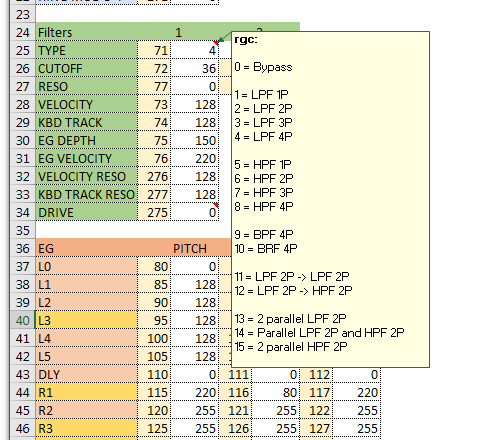The width and height of the screenshot is (477, 440).
Task: Click the CUTOFF value cell containing 36
Action: click(x=195, y=69)
